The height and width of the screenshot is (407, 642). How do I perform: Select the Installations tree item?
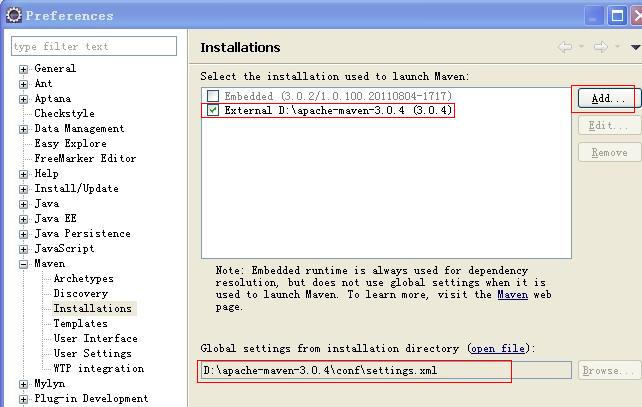click(93, 308)
